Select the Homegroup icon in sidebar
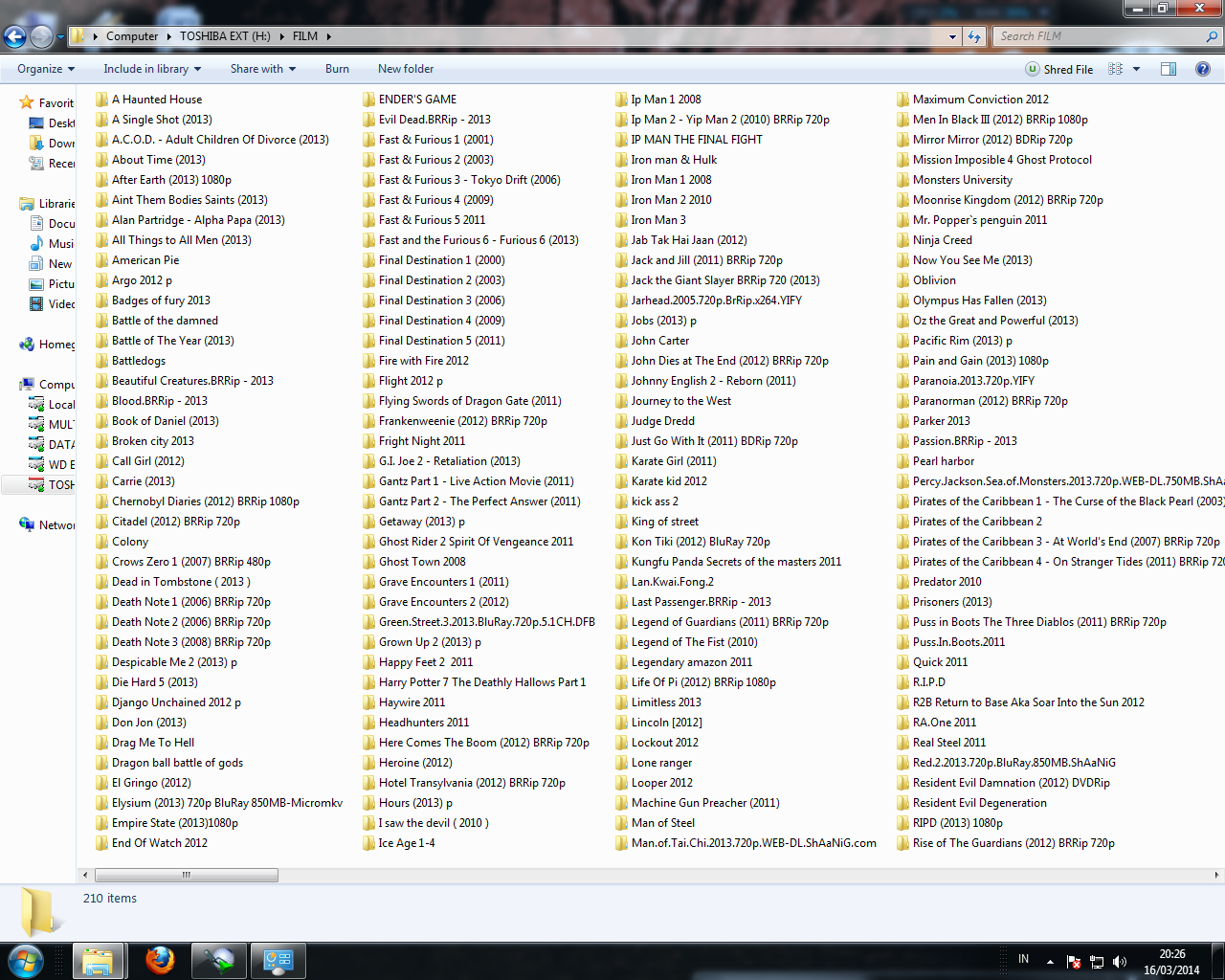This screenshot has width=1225, height=980. (x=27, y=344)
